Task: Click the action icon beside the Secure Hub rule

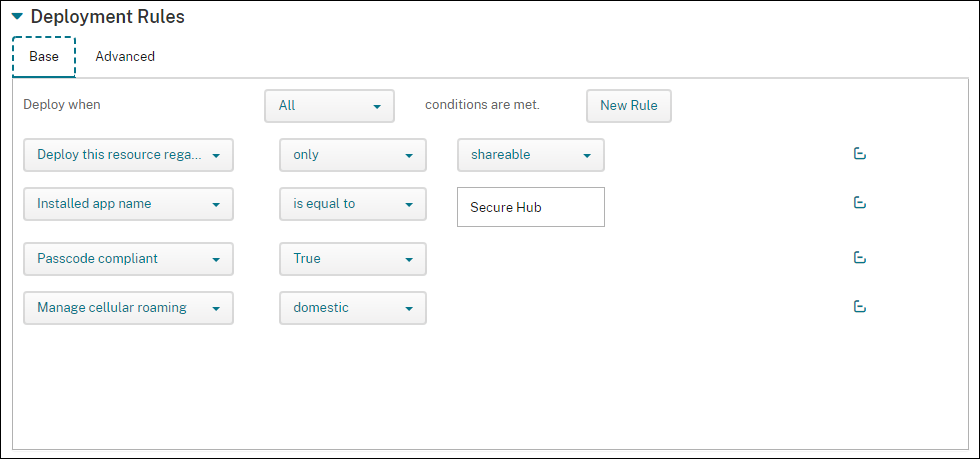Action: tap(858, 203)
